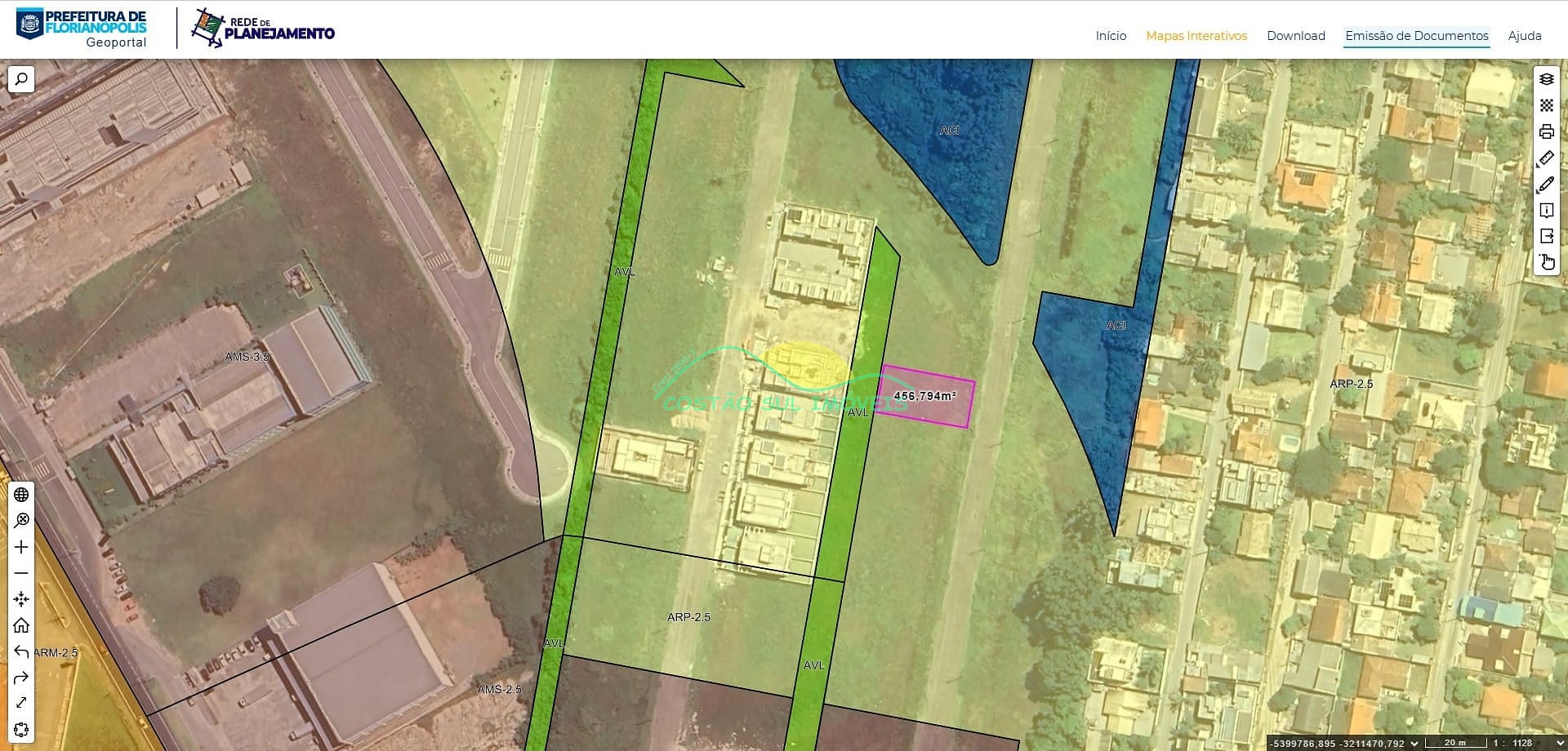1568x751 pixels.
Task: Zoom in with the plus button
Action: [x=21, y=547]
